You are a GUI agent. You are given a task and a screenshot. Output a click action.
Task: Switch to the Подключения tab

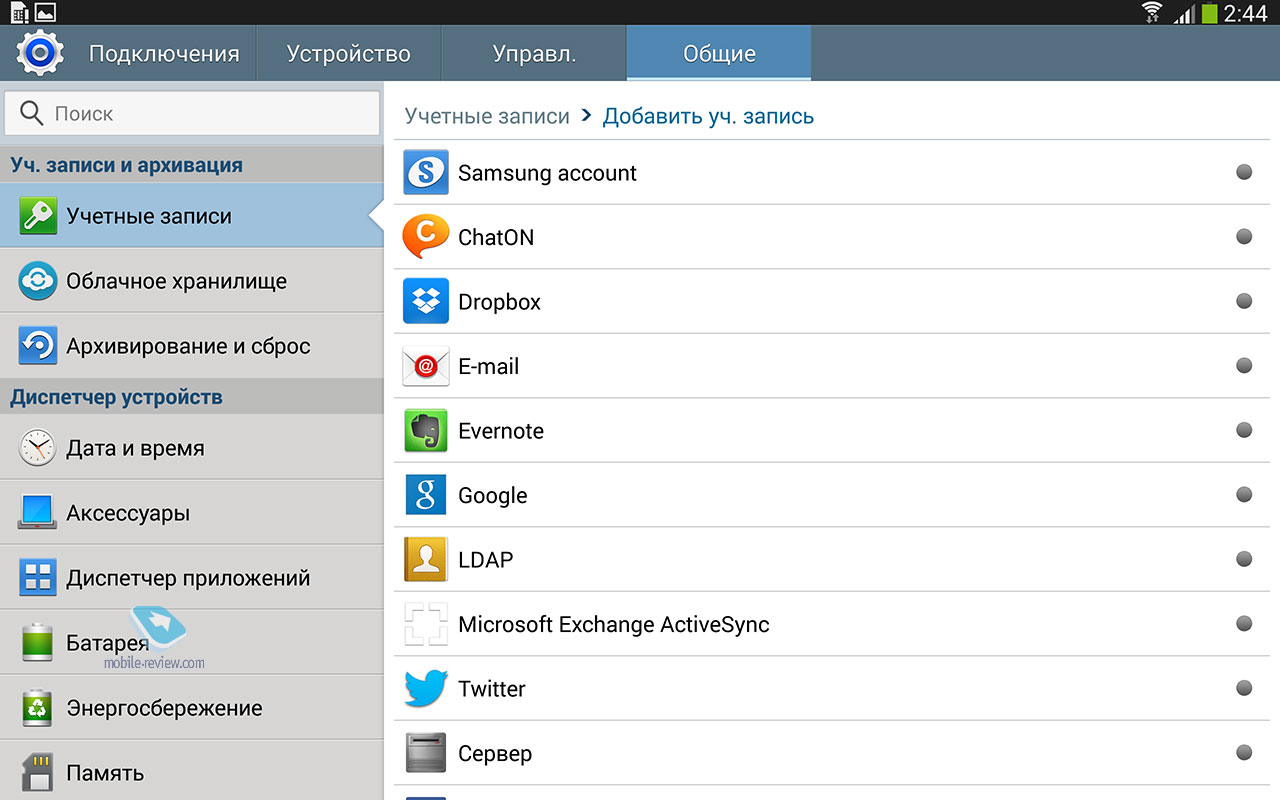pyautogui.click(x=164, y=53)
